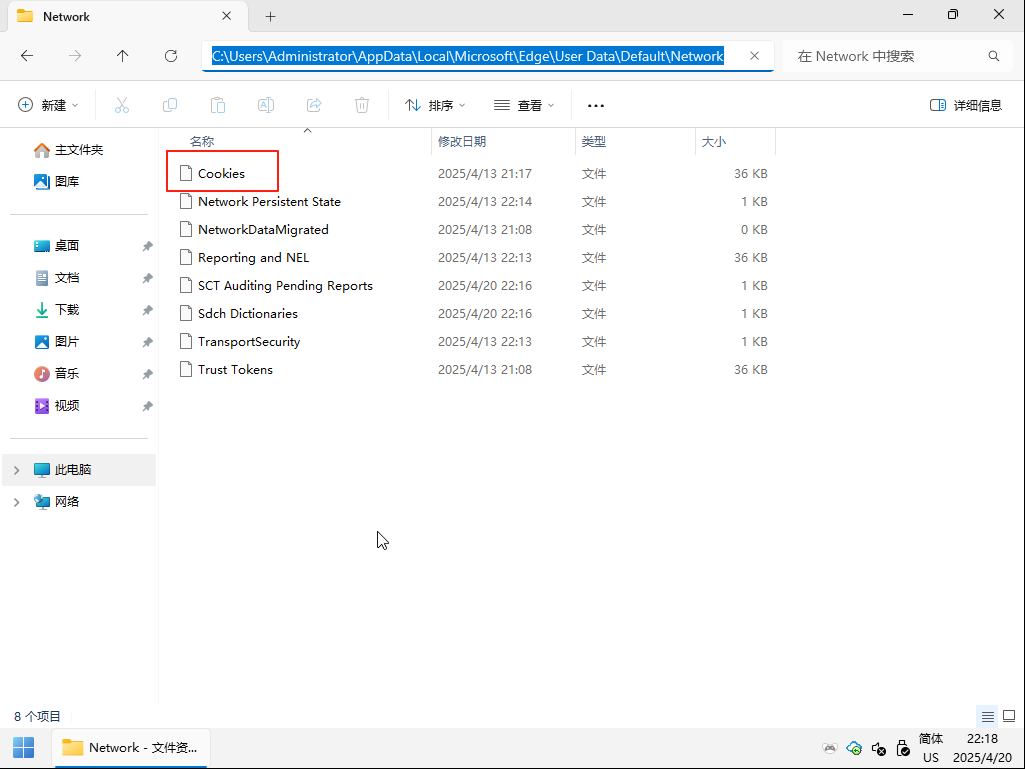Click the 在 Network 中搜索 search box

pos(886,56)
